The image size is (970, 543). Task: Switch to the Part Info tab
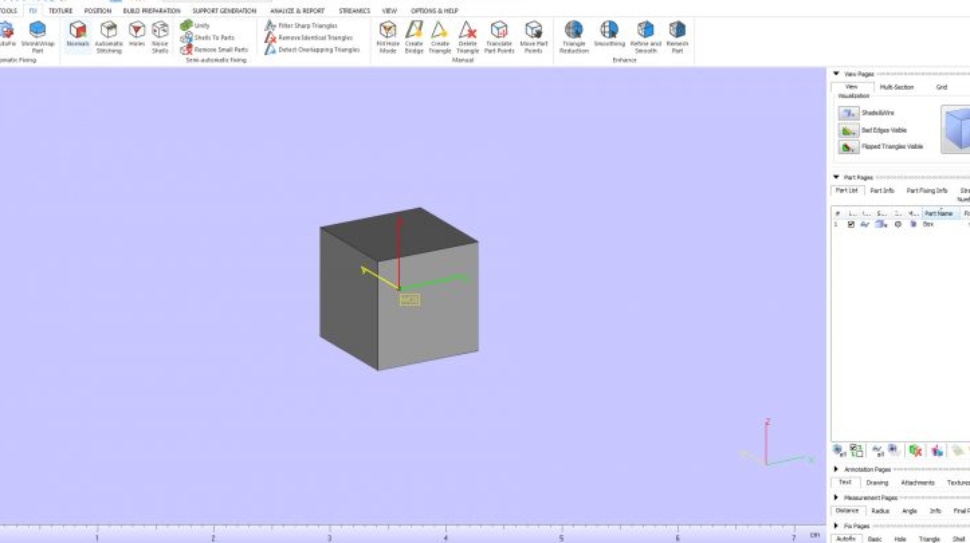pos(882,191)
